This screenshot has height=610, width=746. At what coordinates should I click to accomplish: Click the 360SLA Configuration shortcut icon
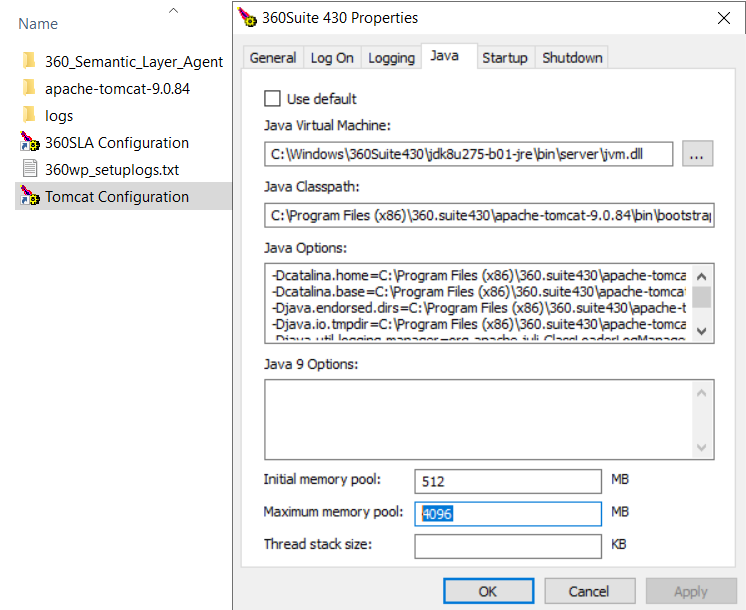coord(29,142)
